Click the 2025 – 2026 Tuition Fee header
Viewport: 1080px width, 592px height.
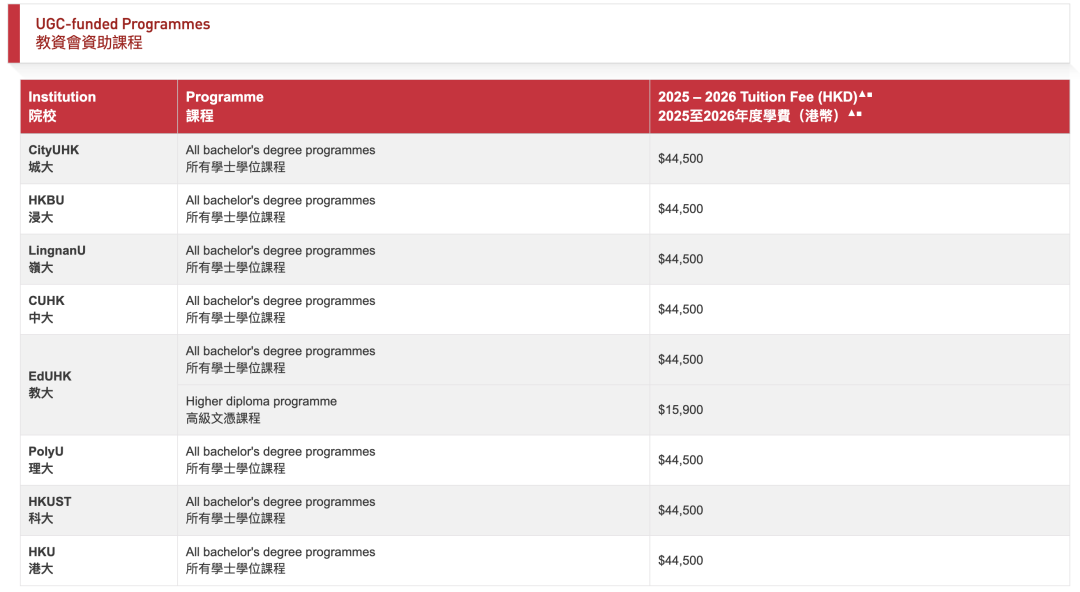pyautogui.click(x=860, y=106)
